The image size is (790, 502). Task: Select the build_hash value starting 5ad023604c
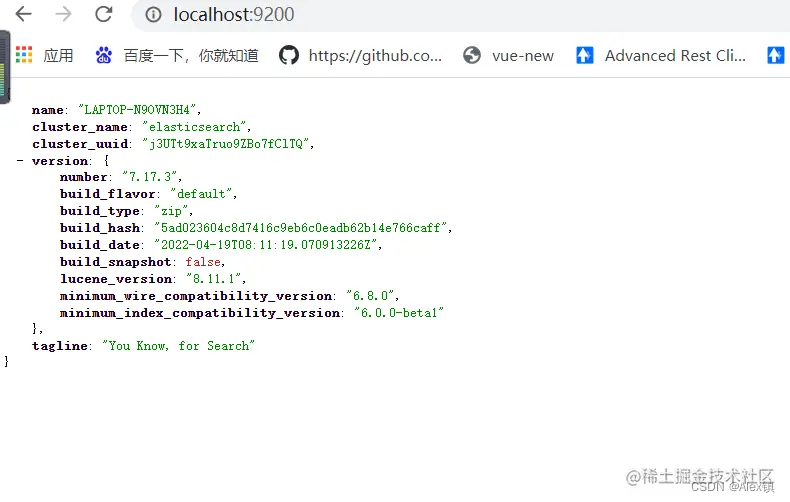click(x=301, y=228)
